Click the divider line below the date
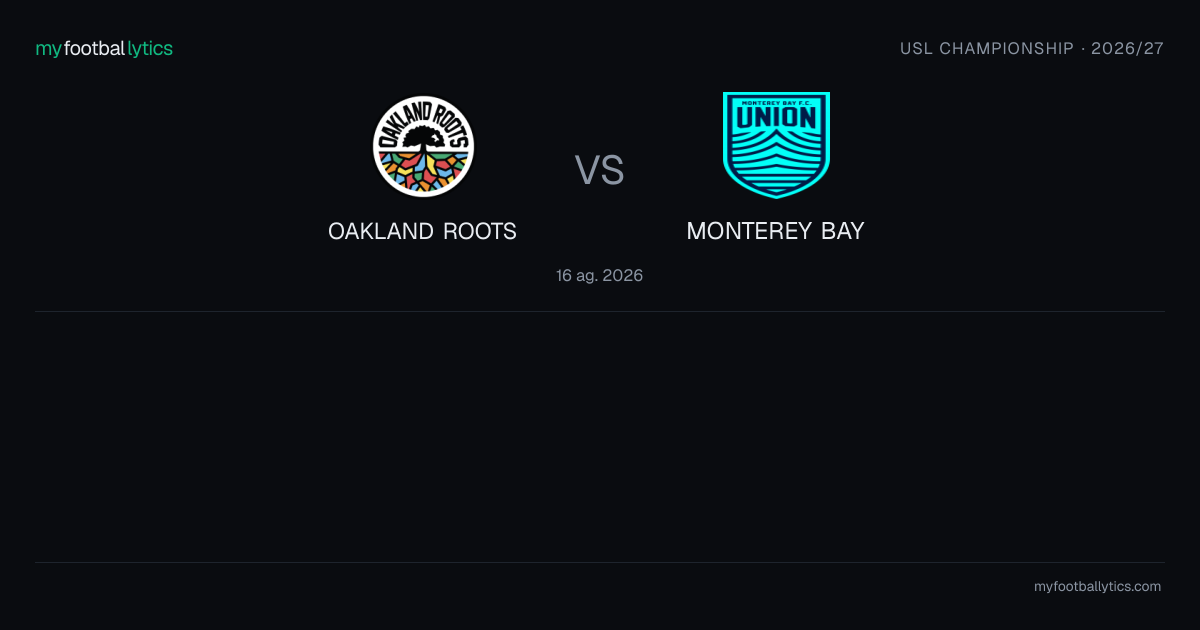 (600, 311)
